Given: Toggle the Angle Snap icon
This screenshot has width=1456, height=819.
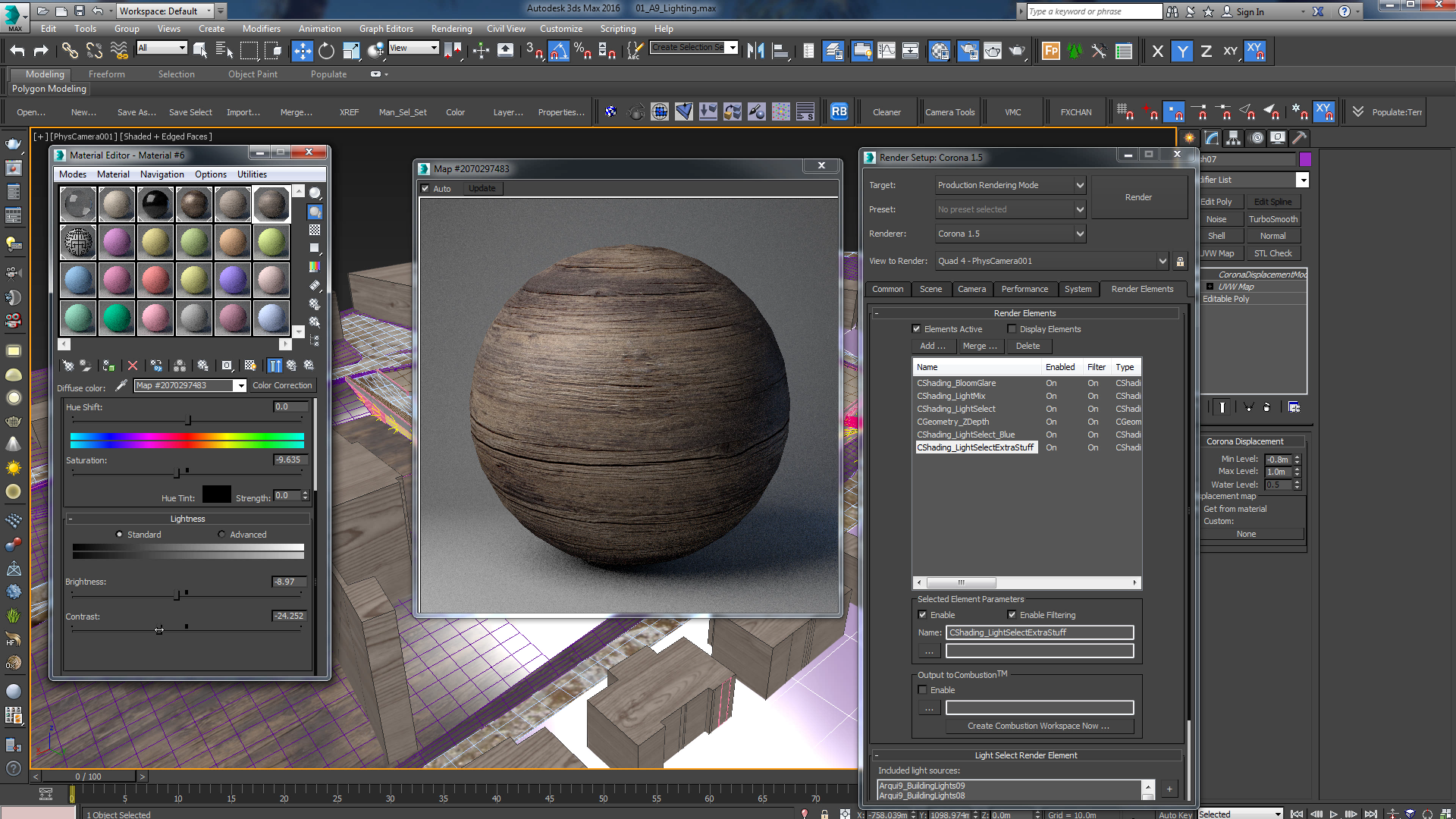Looking at the screenshot, I should point(559,51).
